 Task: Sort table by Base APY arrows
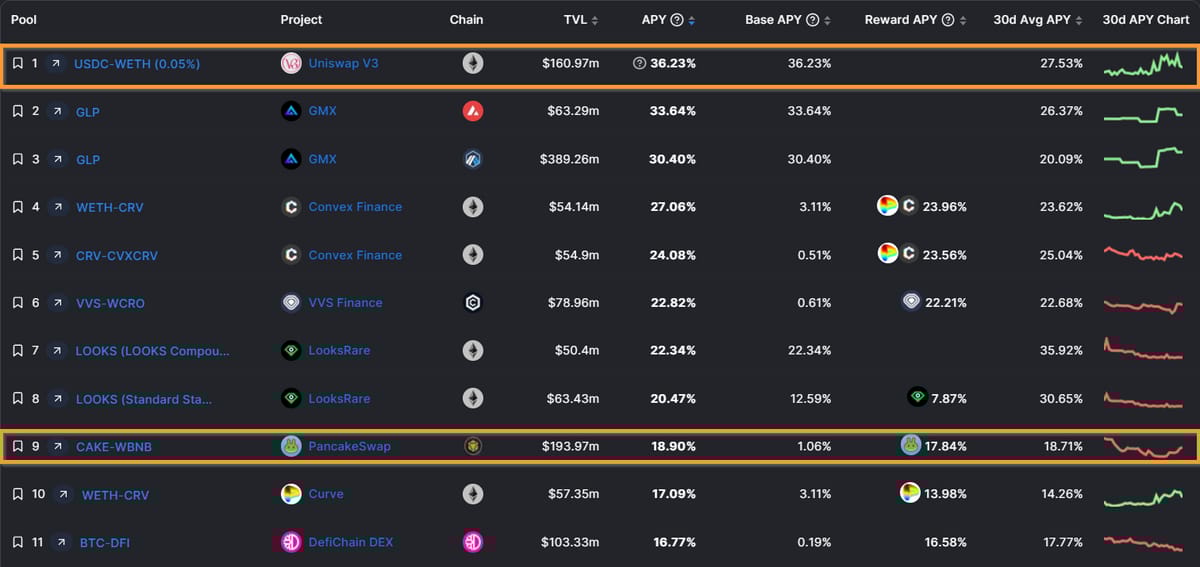(827, 20)
